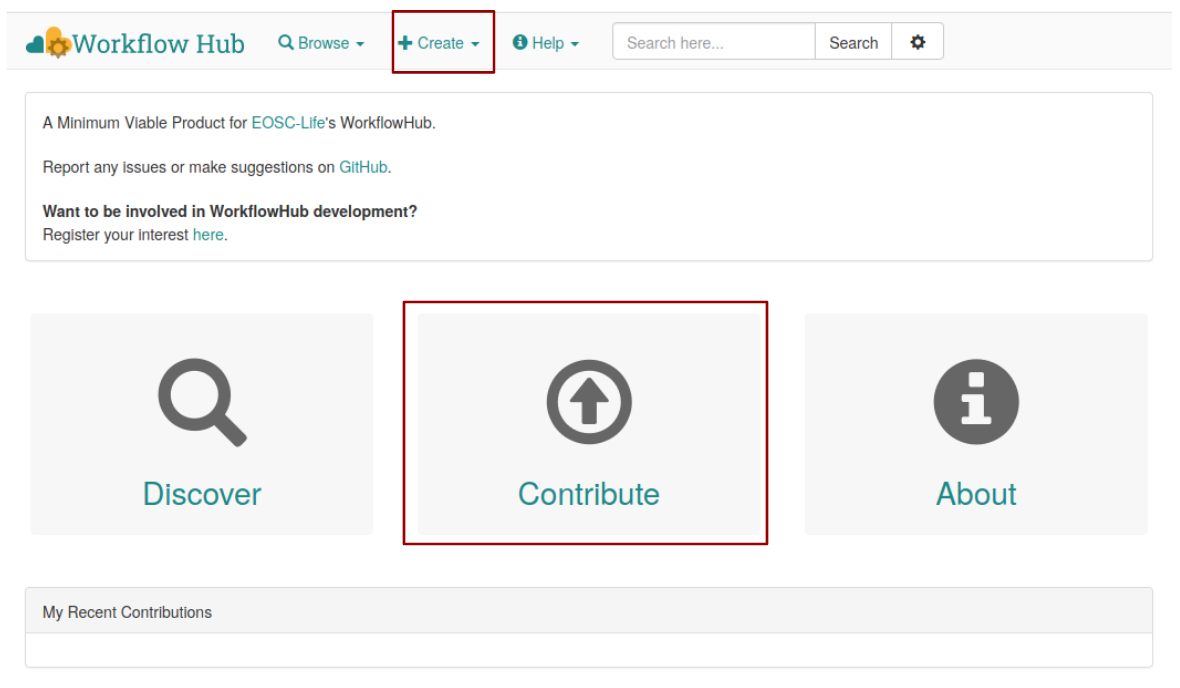Click the 'here' registration link
1180x688 pixels.
[208, 235]
